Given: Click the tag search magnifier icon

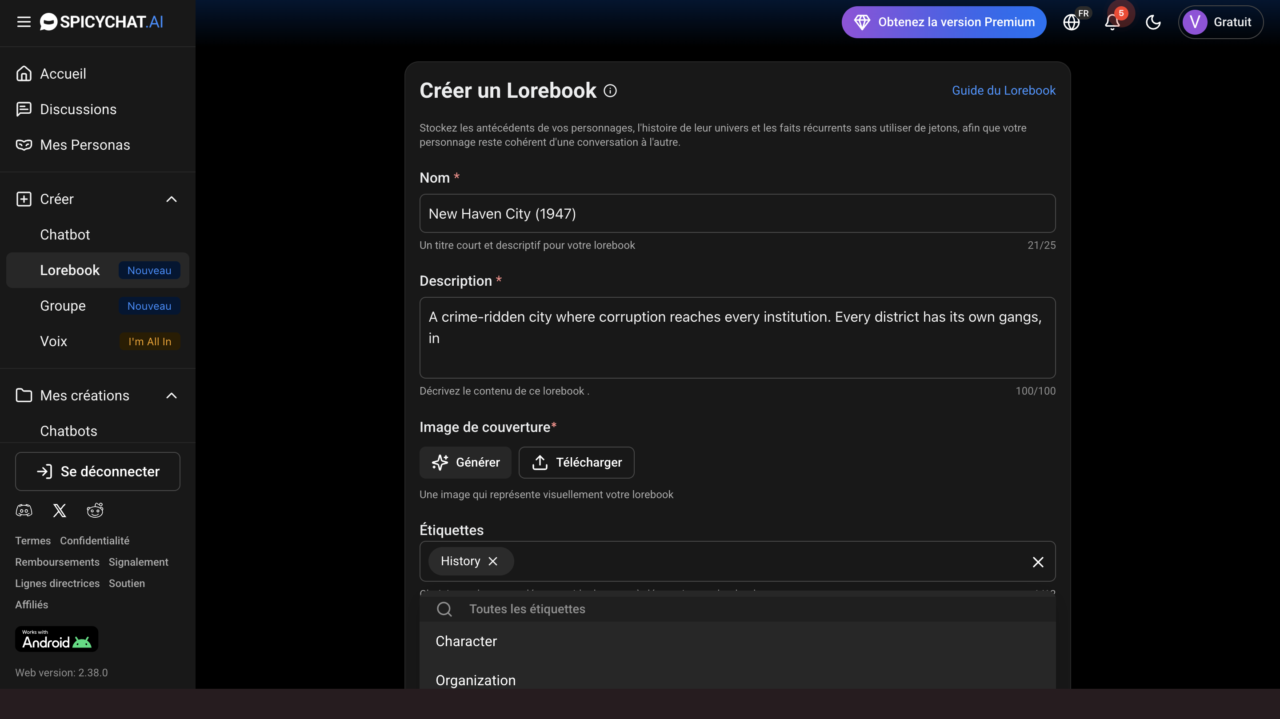Looking at the screenshot, I should pos(445,609).
